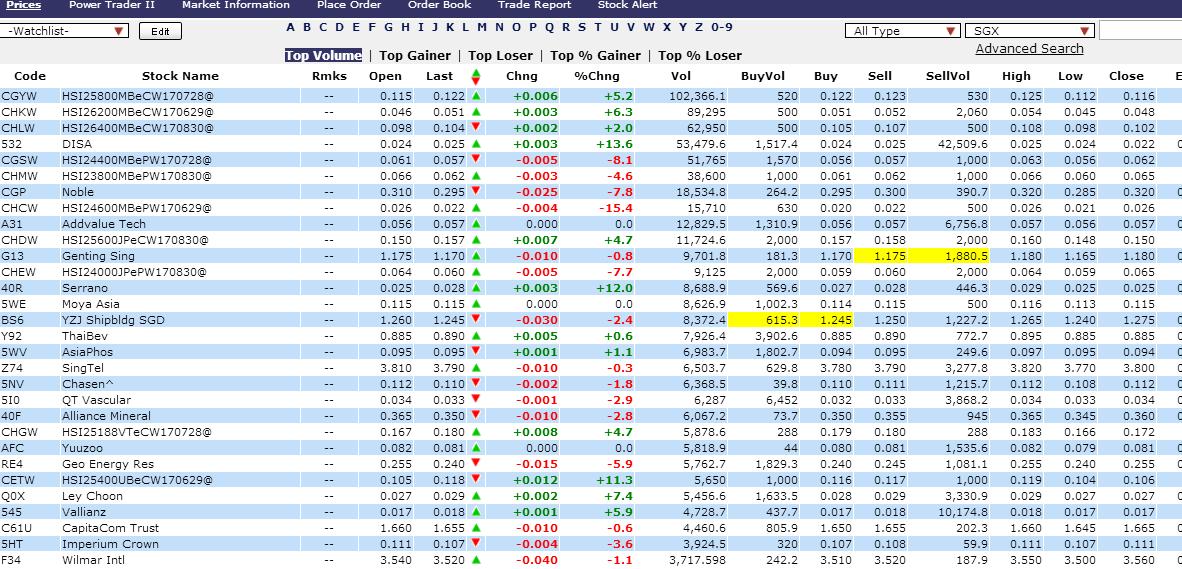
Task: Open Market Information menu
Action: 236,5
